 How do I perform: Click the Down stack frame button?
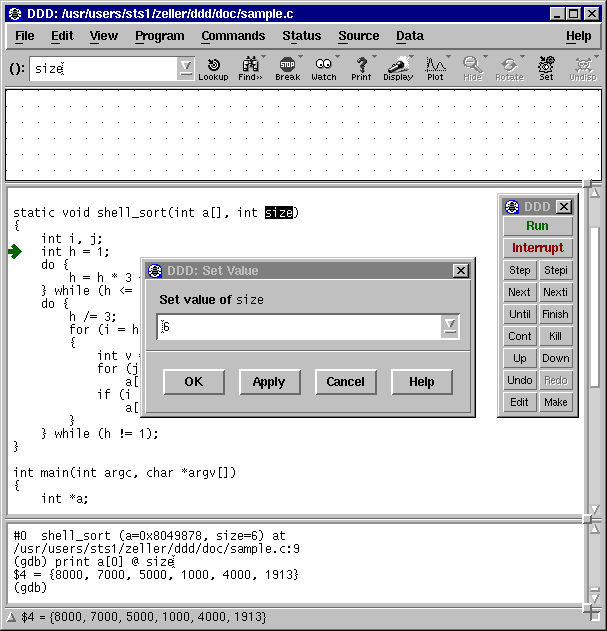pos(555,358)
